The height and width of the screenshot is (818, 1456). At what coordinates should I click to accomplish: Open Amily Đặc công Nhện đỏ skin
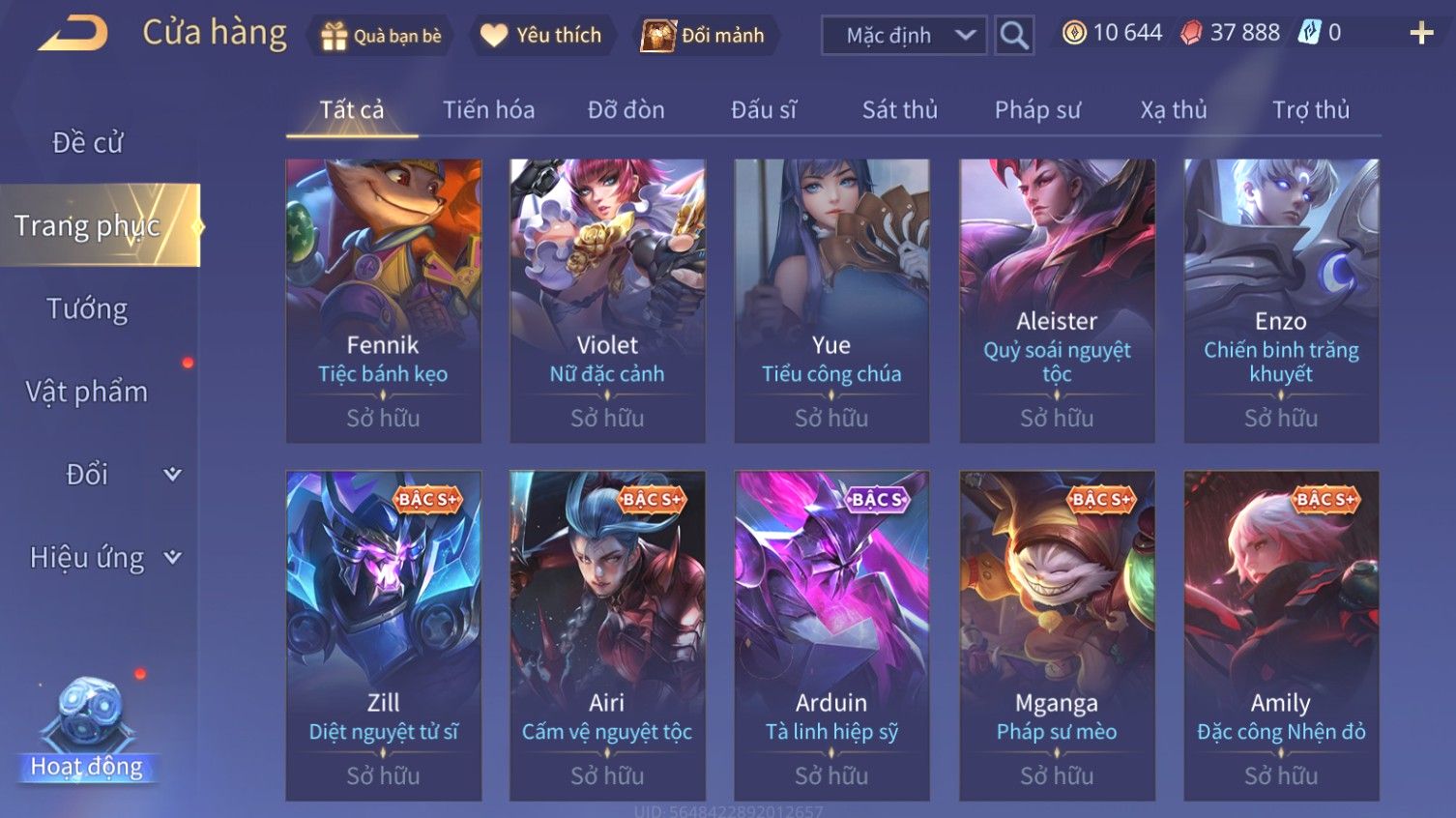pyautogui.click(x=1281, y=635)
